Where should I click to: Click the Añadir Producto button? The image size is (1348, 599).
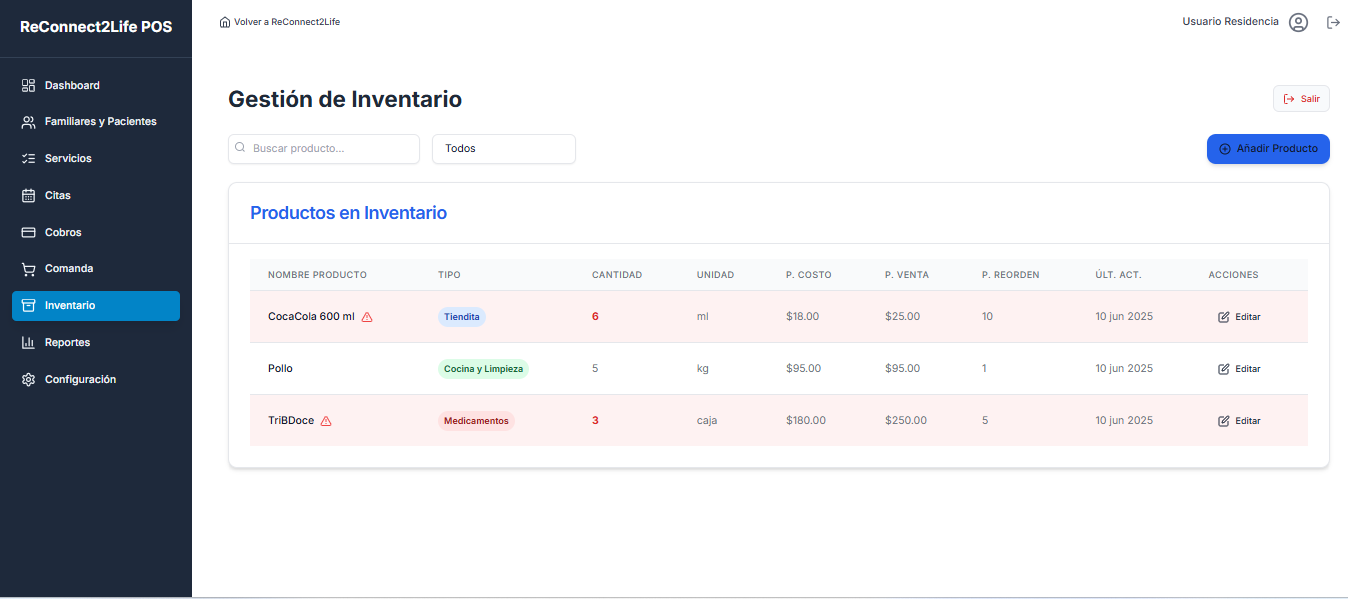[x=1268, y=149]
